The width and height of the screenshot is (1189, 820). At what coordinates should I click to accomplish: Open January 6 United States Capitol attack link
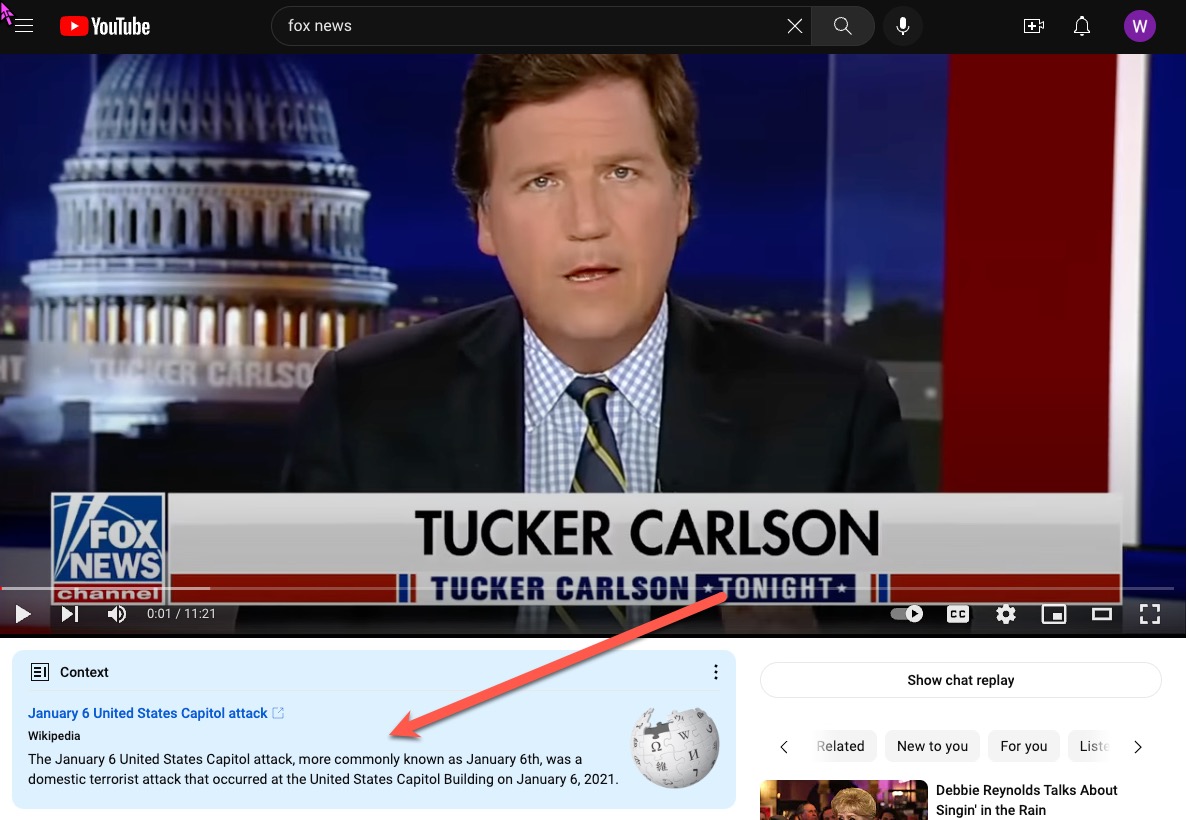148,713
